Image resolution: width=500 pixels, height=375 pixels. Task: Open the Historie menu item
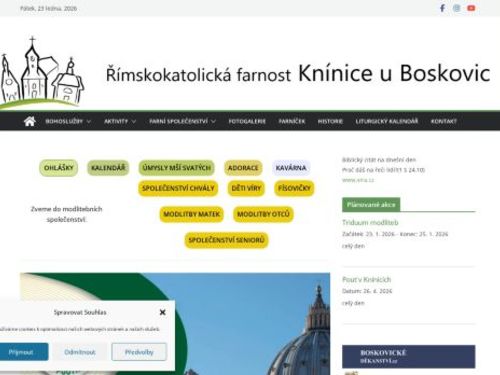[x=330, y=121]
